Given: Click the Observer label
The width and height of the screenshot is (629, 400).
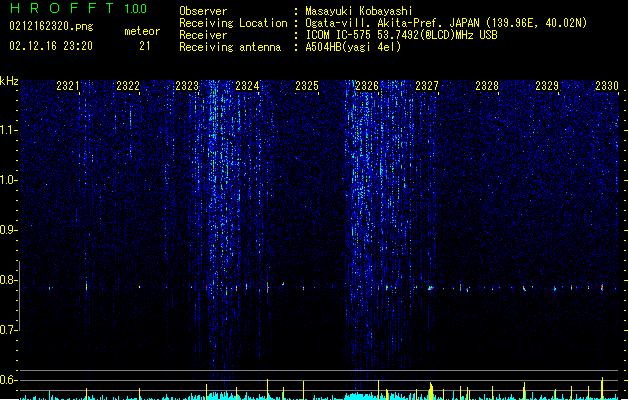Looking at the screenshot, I should tap(203, 11).
